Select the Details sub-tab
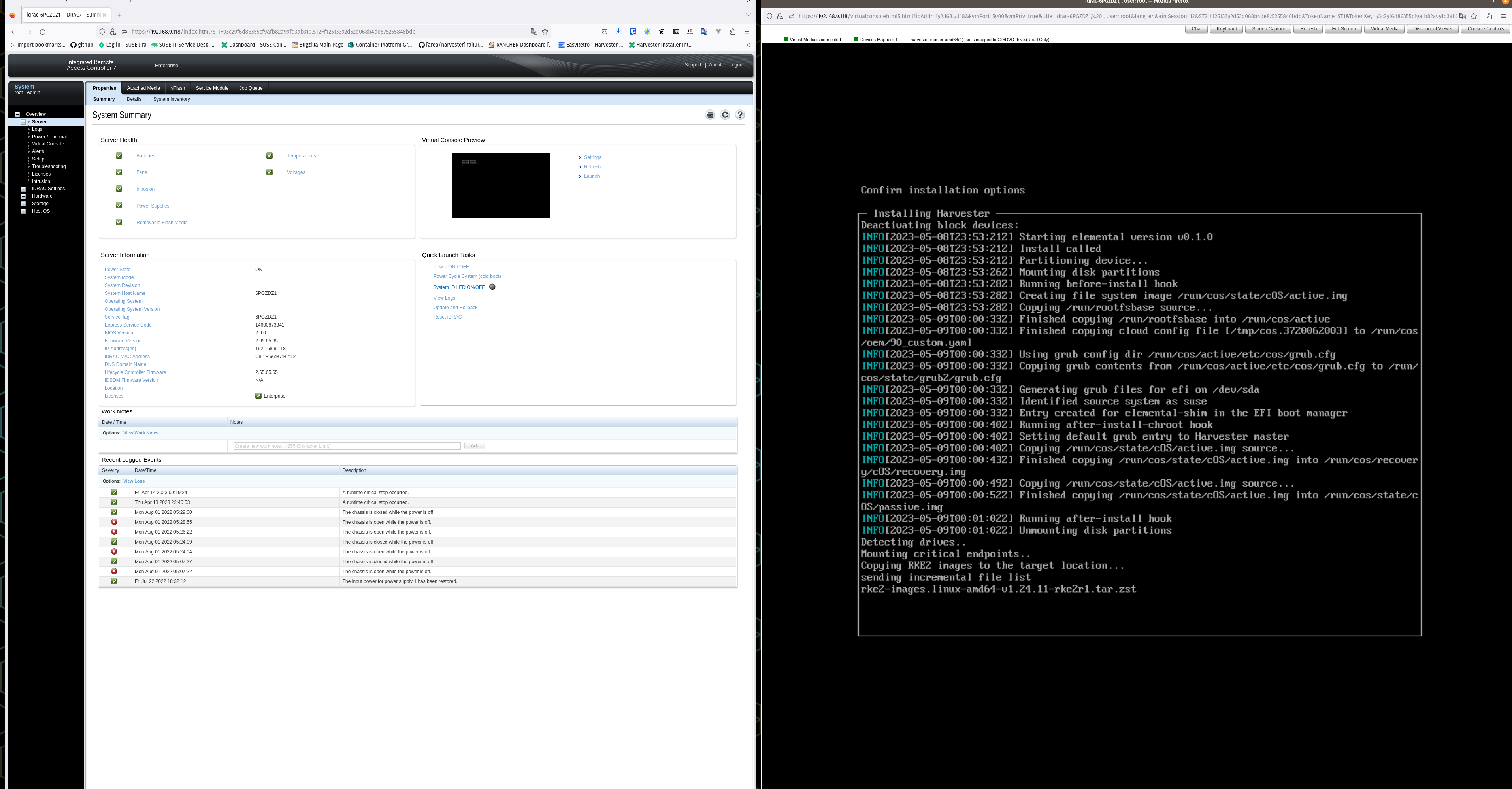 (x=134, y=99)
